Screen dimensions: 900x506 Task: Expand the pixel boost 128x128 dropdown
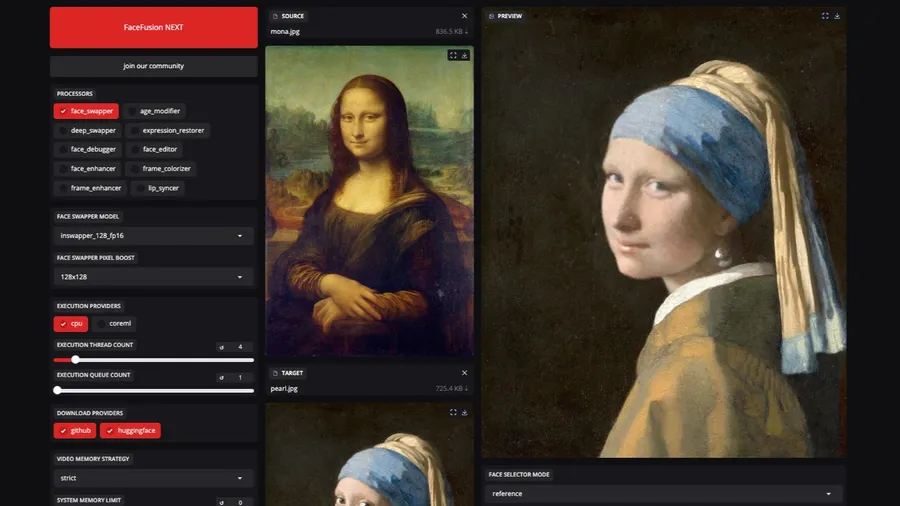coord(155,277)
